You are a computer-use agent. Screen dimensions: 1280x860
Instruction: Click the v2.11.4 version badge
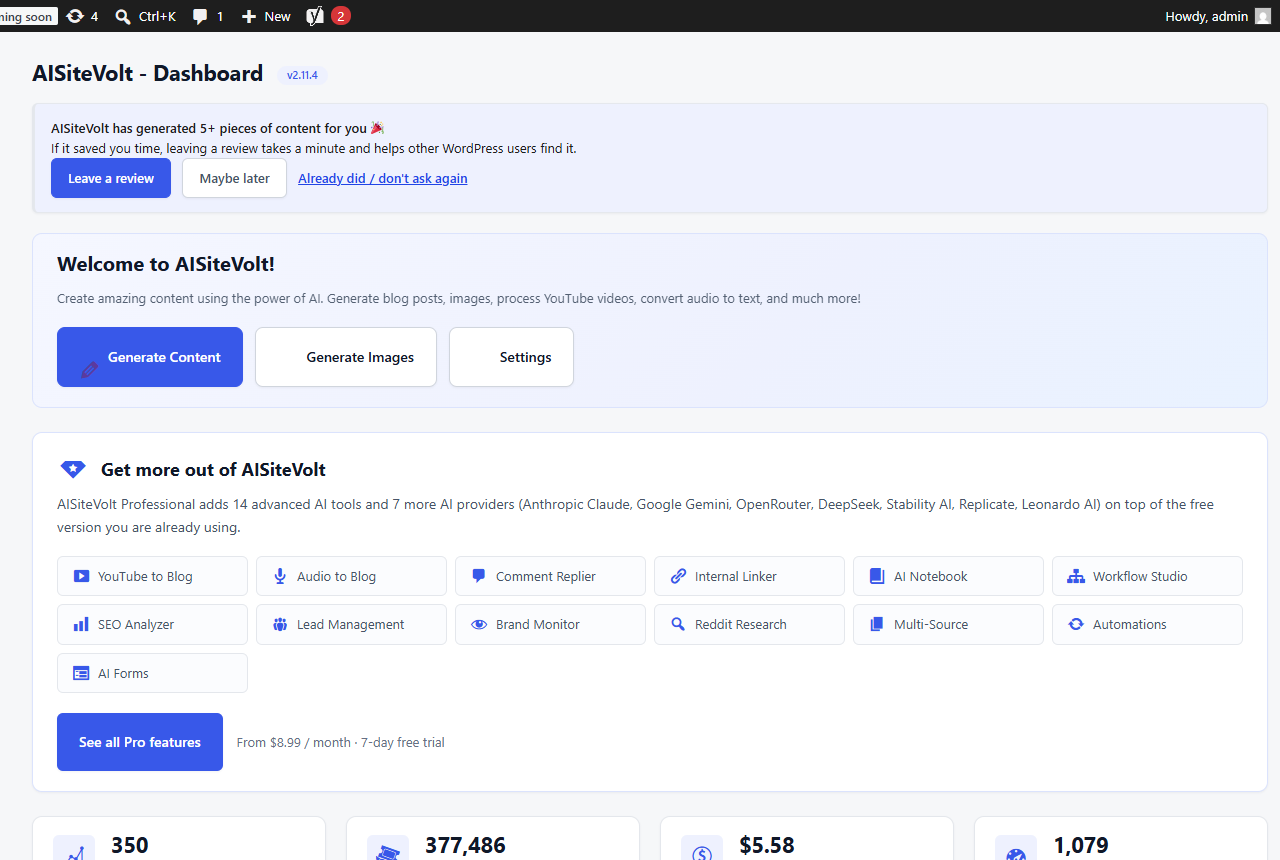302,75
